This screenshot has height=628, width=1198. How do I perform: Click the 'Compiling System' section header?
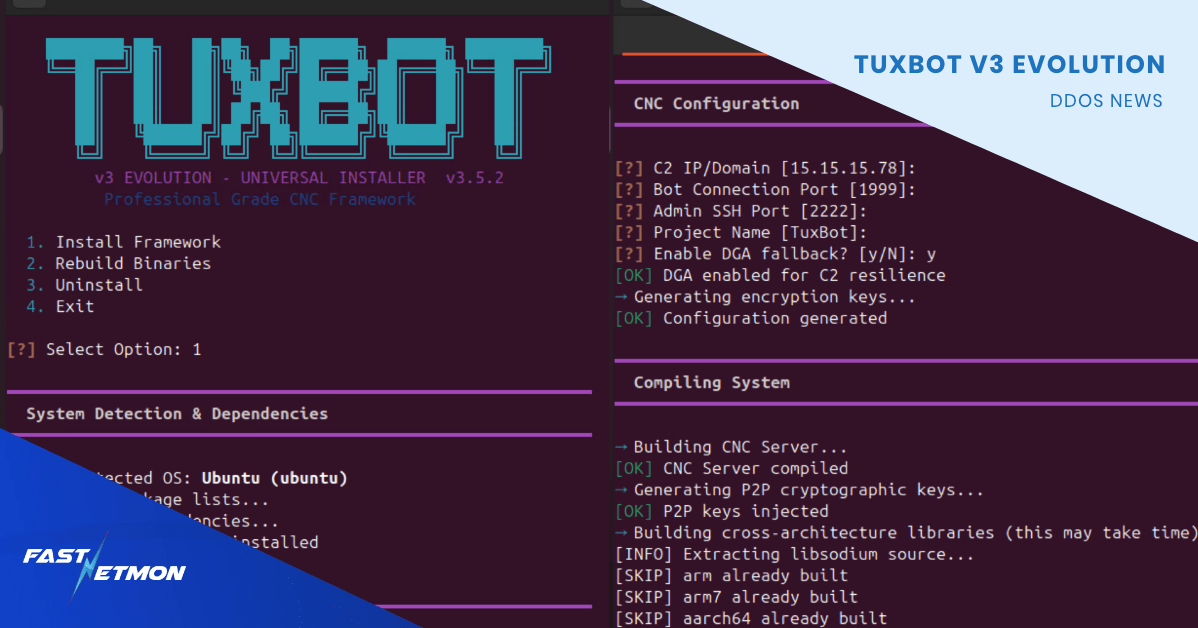tap(711, 383)
